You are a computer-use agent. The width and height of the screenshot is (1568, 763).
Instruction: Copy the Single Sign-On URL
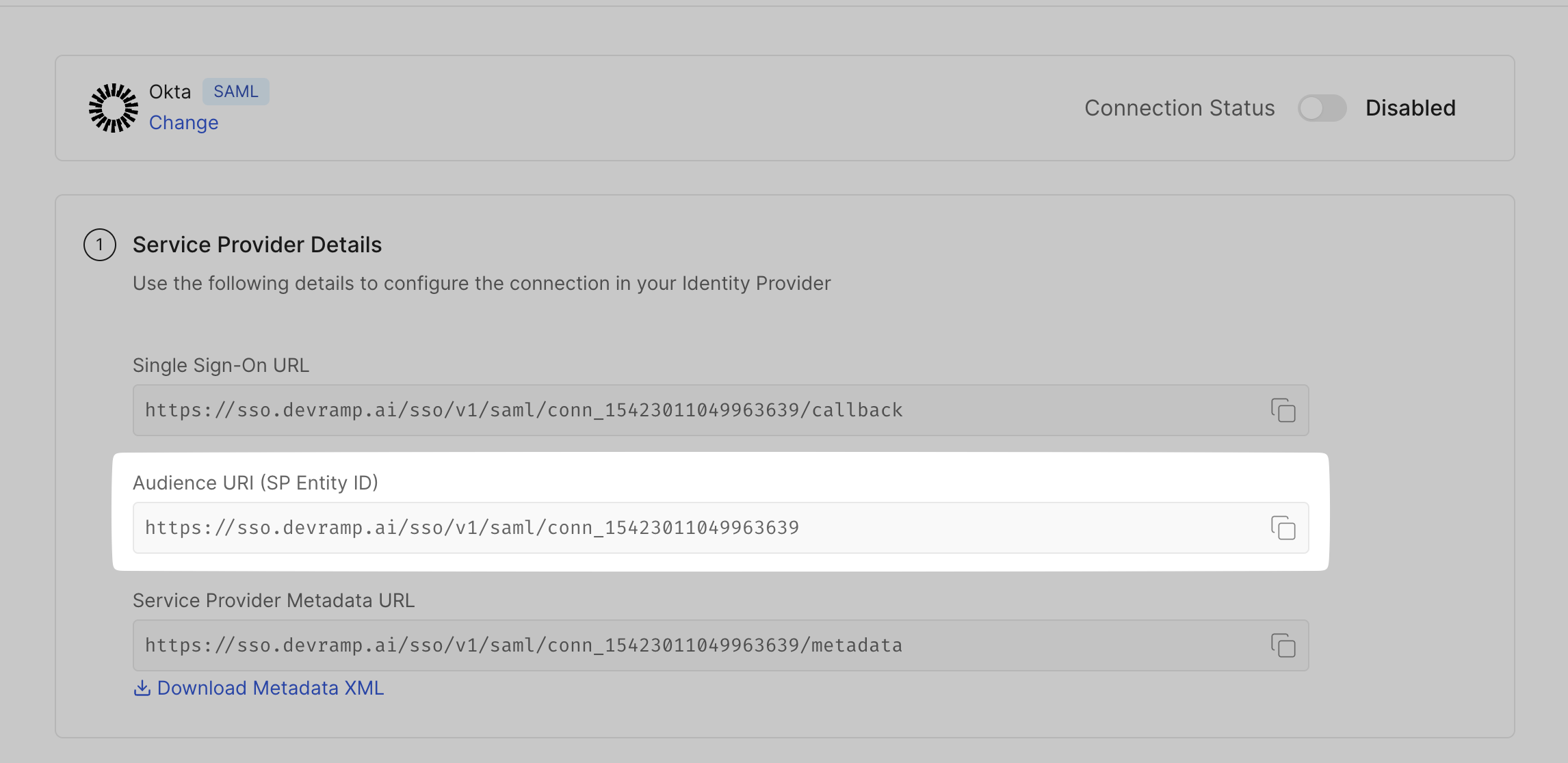click(1283, 410)
